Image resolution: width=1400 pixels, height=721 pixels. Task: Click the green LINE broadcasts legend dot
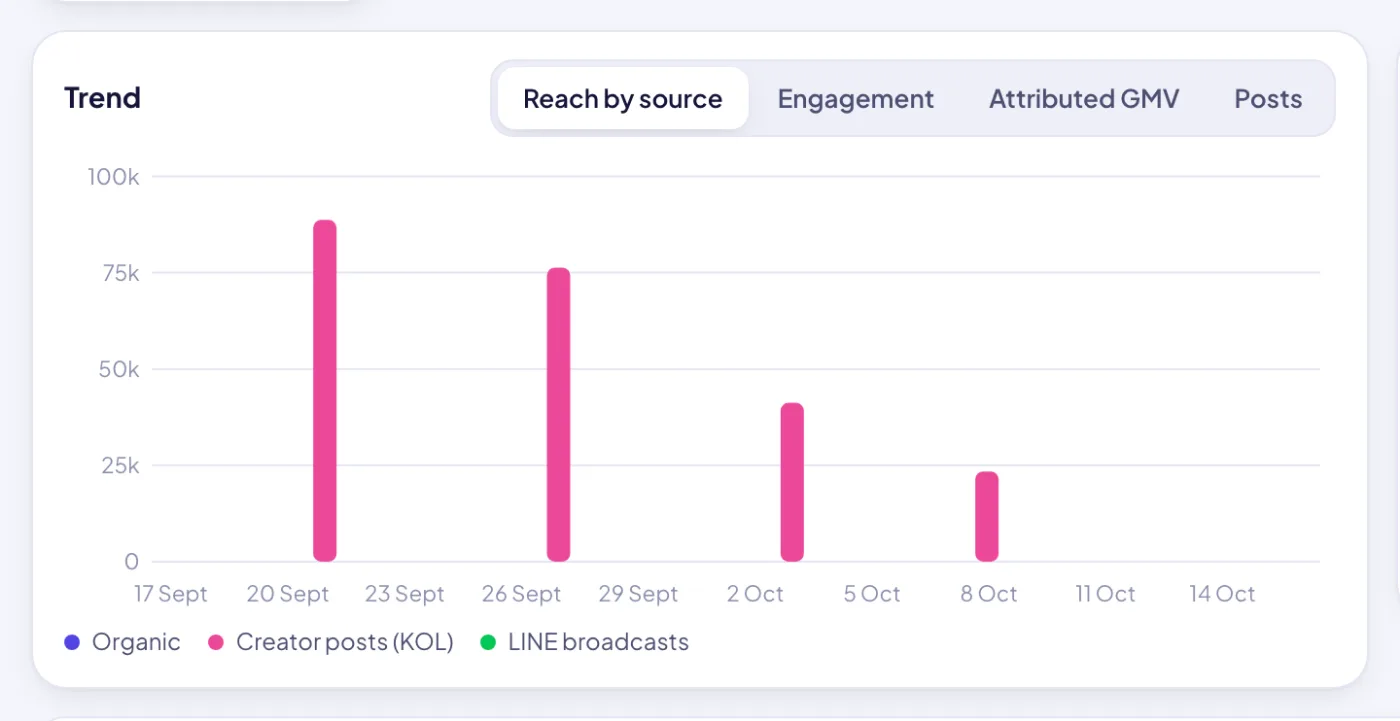pyautogui.click(x=488, y=642)
